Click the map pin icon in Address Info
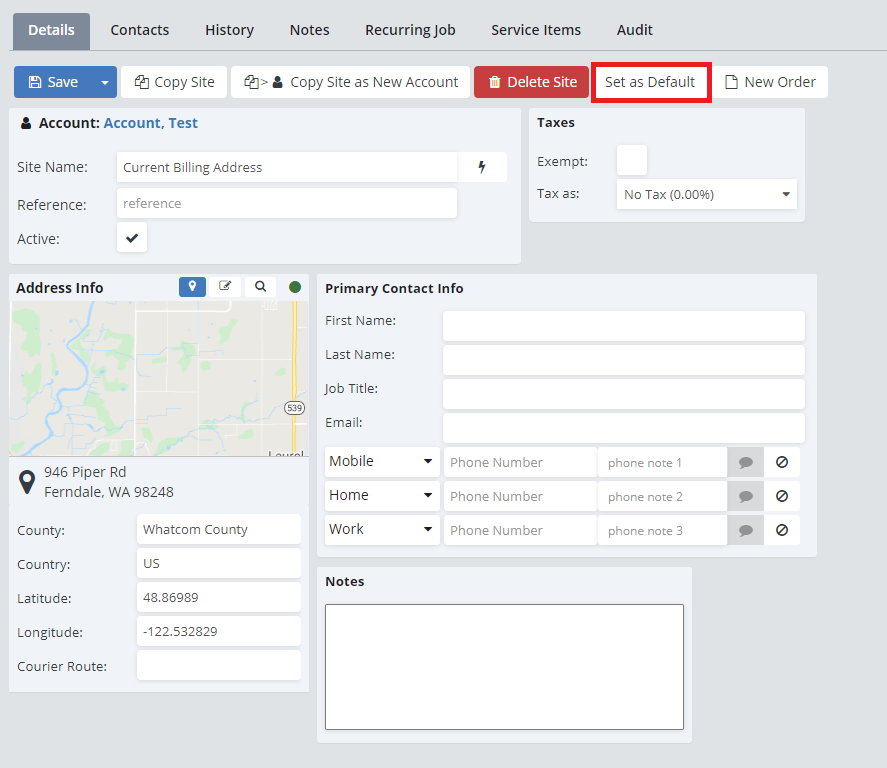The height and width of the screenshot is (768, 887). point(192,287)
